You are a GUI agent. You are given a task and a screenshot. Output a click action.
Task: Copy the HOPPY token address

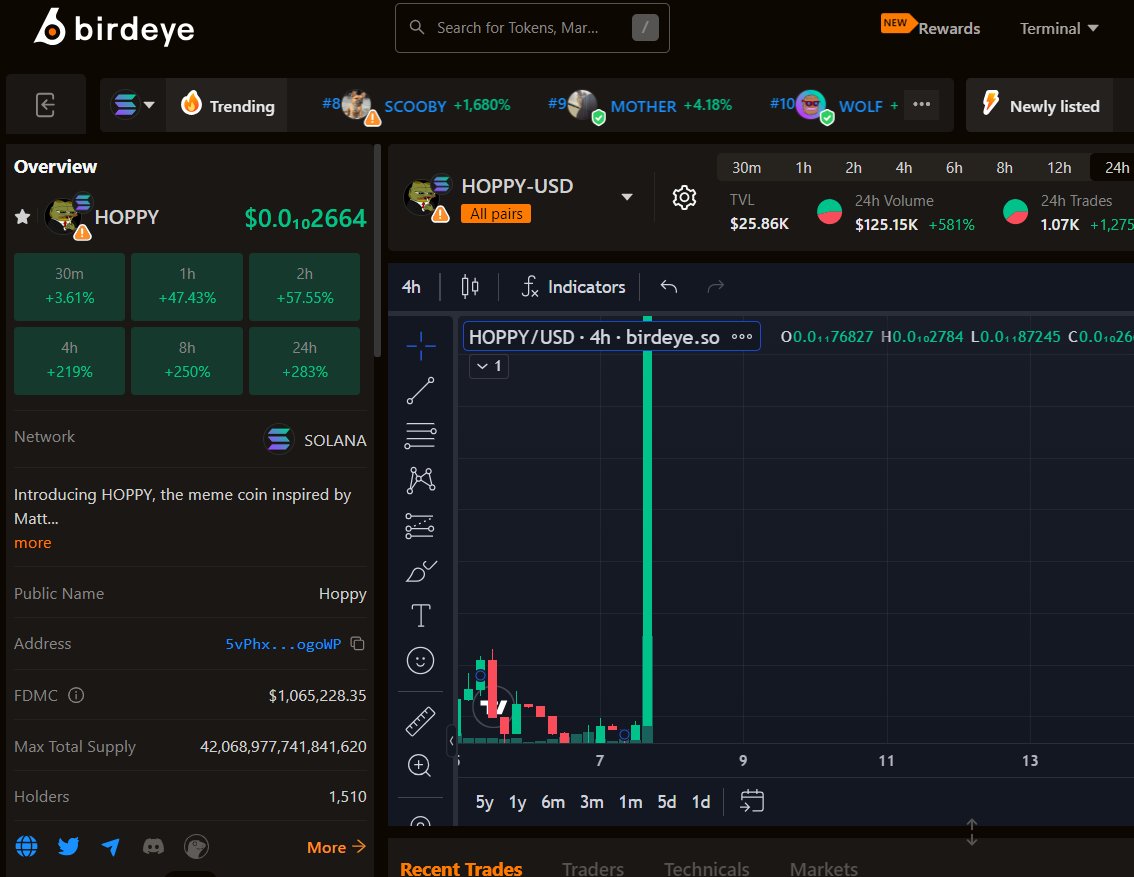[x=357, y=643]
